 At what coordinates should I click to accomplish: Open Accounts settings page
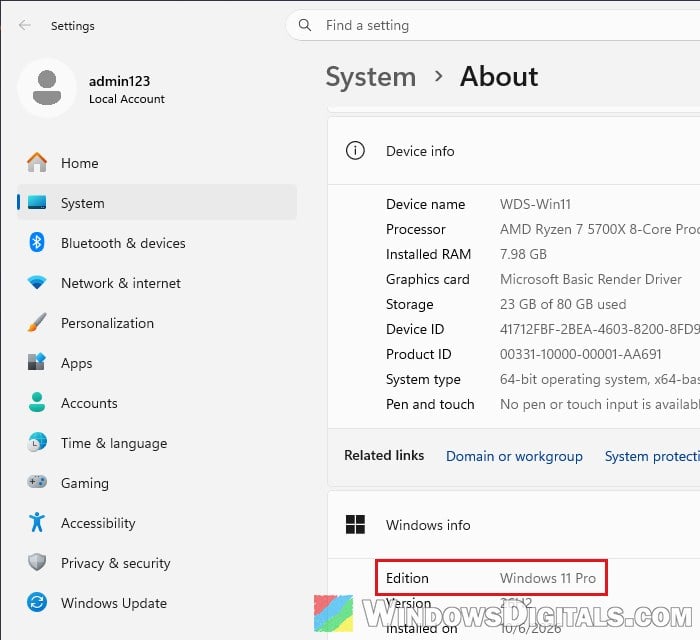point(157,403)
